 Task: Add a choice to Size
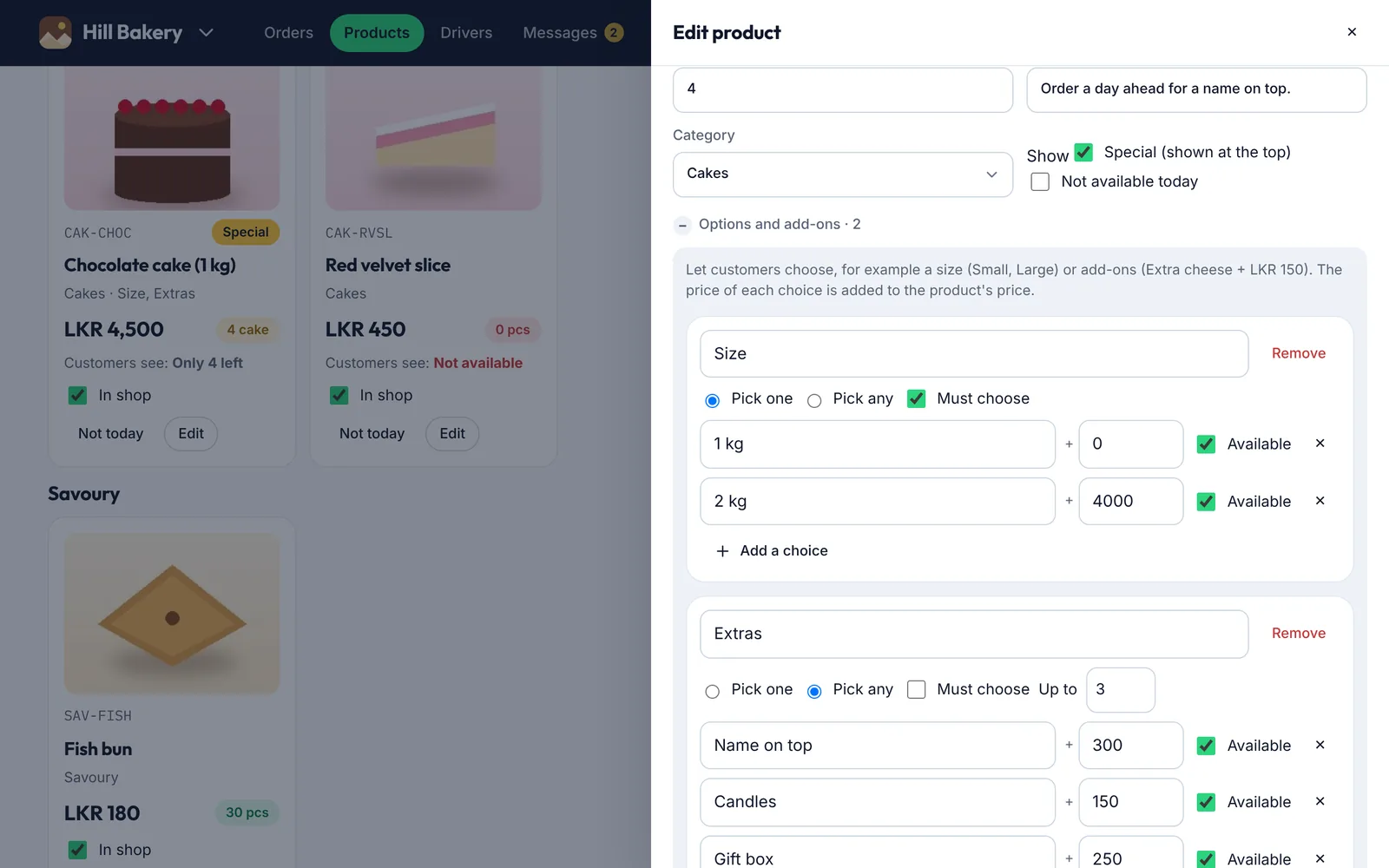click(771, 551)
